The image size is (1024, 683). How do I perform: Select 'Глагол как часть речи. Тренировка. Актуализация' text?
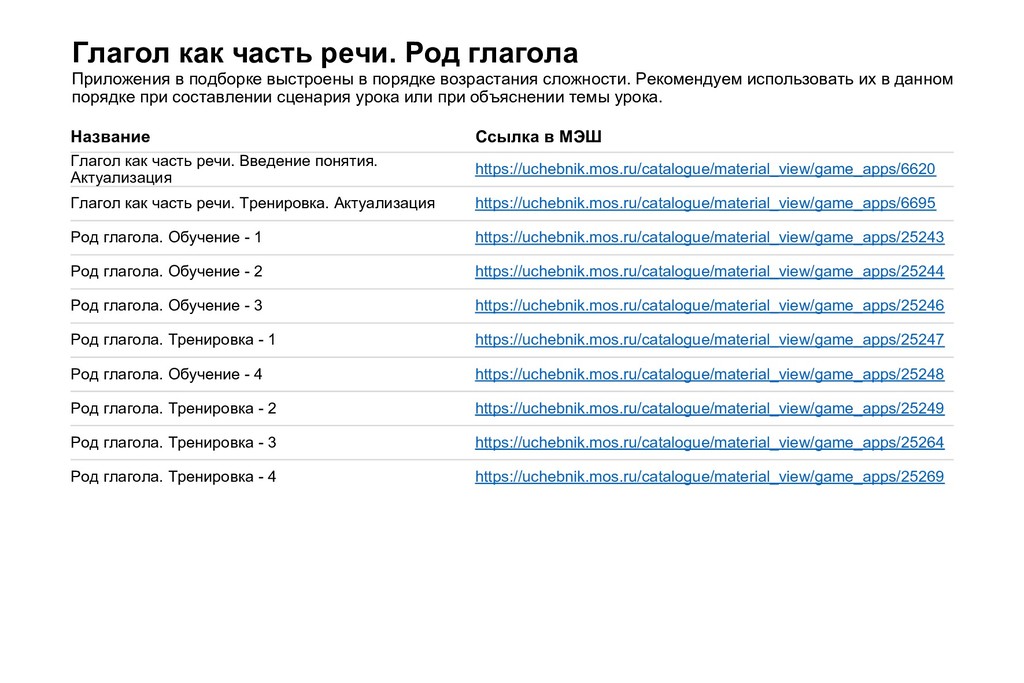pyautogui.click(x=253, y=203)
